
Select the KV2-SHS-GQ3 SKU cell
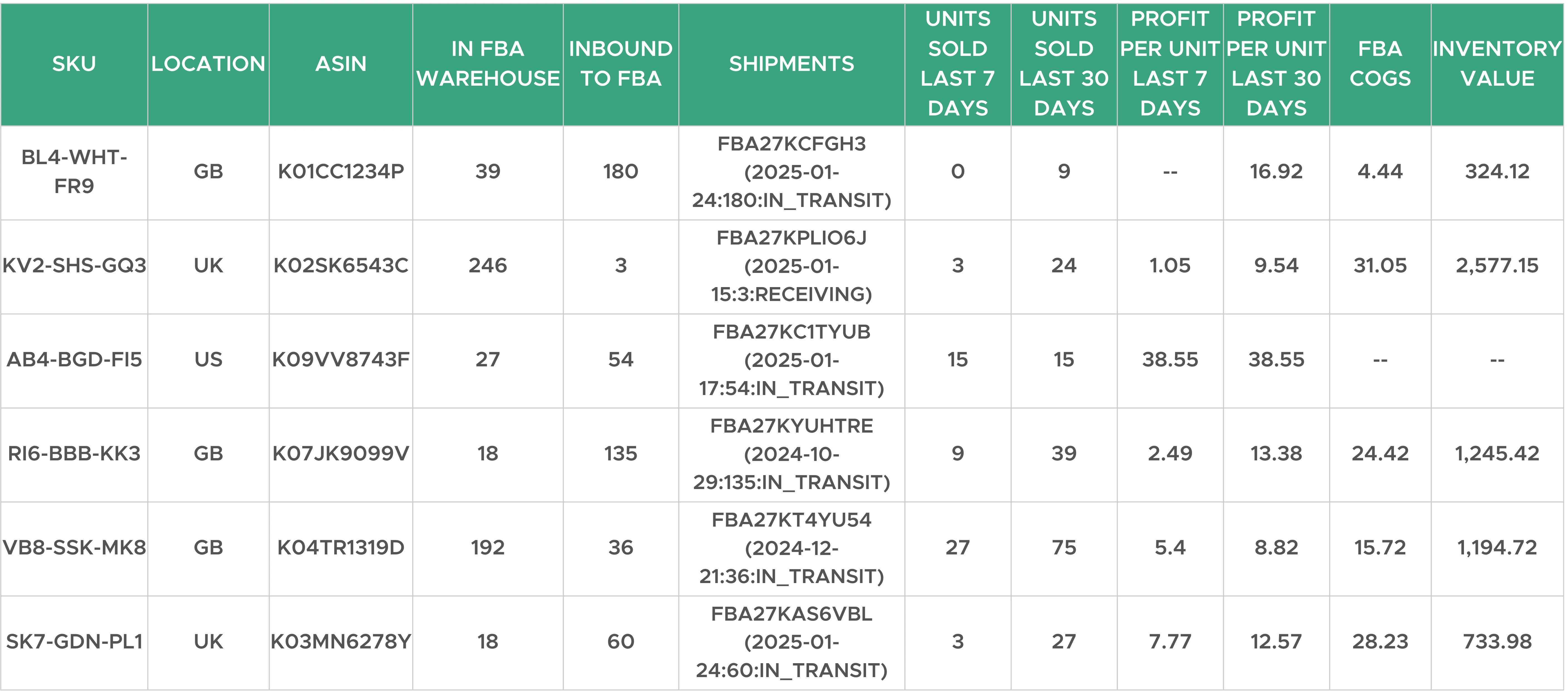click(x=74, y=266)
